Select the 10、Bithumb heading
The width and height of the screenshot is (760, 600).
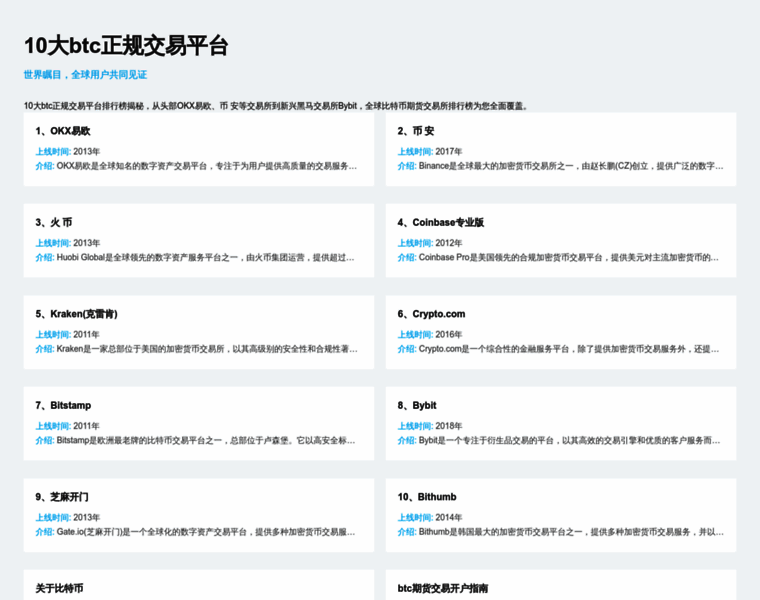427,497
